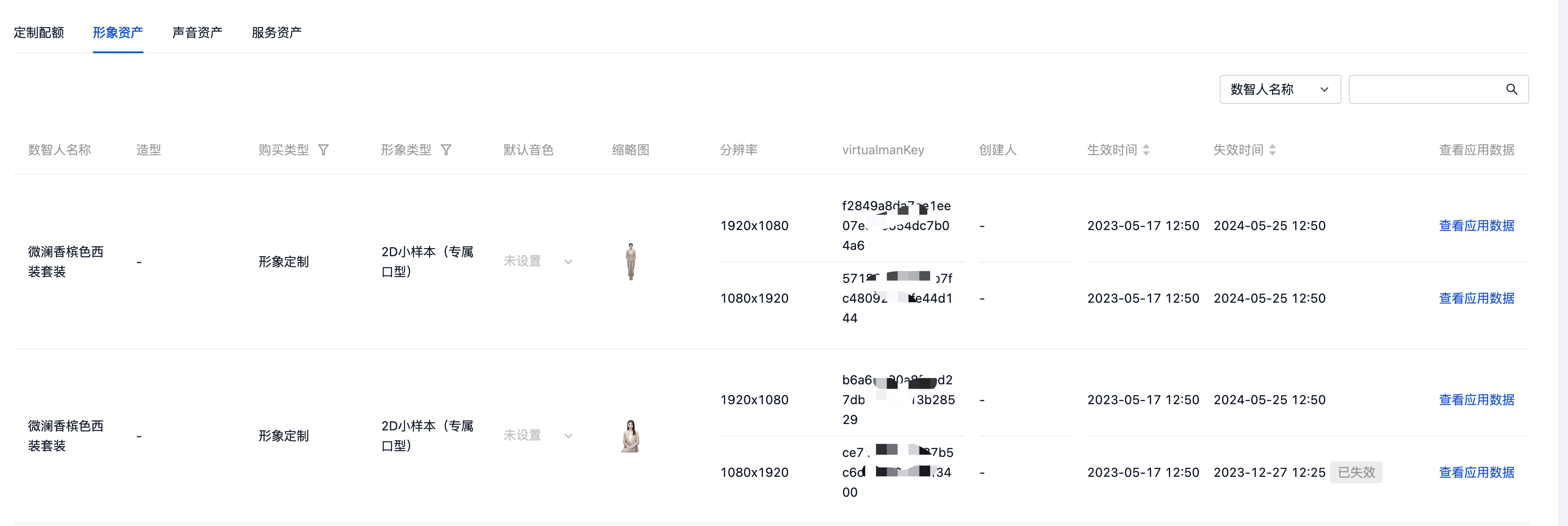Open the 形象类型 filter icon
The width and height of the screenshot is (1568, 526).
click(x=446, y=150)
